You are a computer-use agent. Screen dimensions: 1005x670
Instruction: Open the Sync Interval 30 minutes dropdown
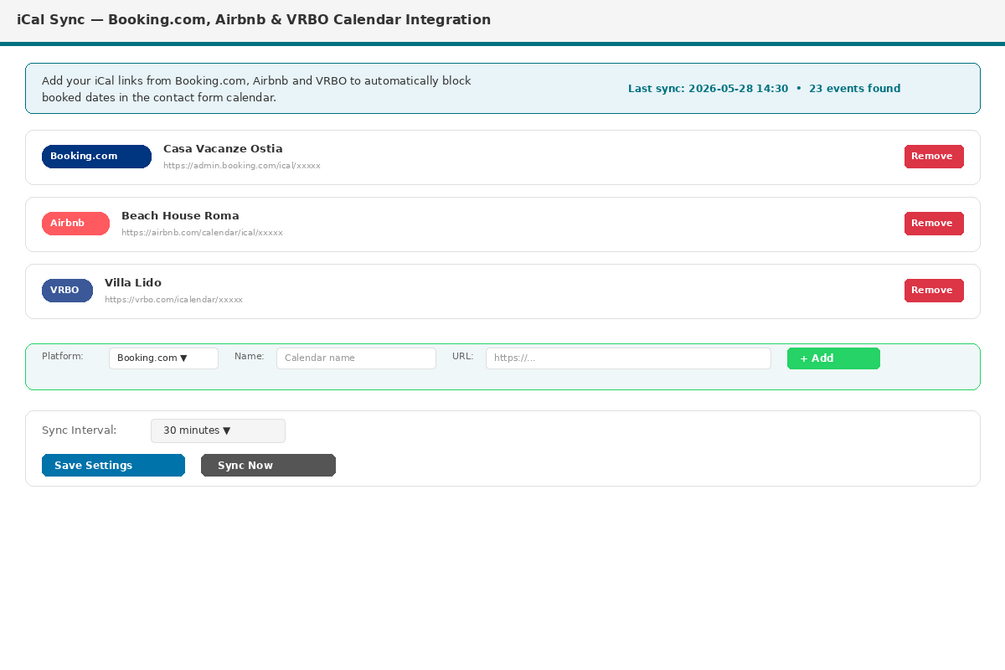218,430
